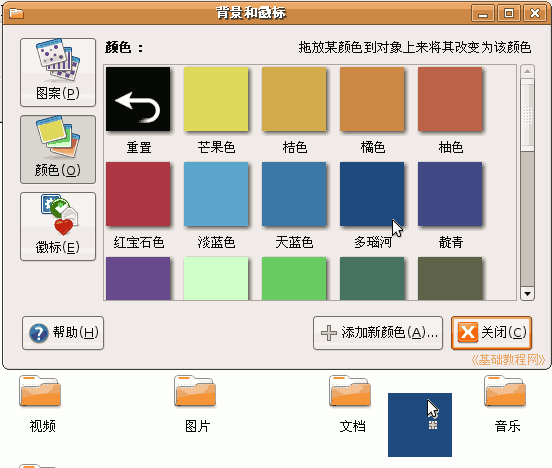Click the 重置 reset arrow swatch
The image size is (552, 468).
point(138,99)
